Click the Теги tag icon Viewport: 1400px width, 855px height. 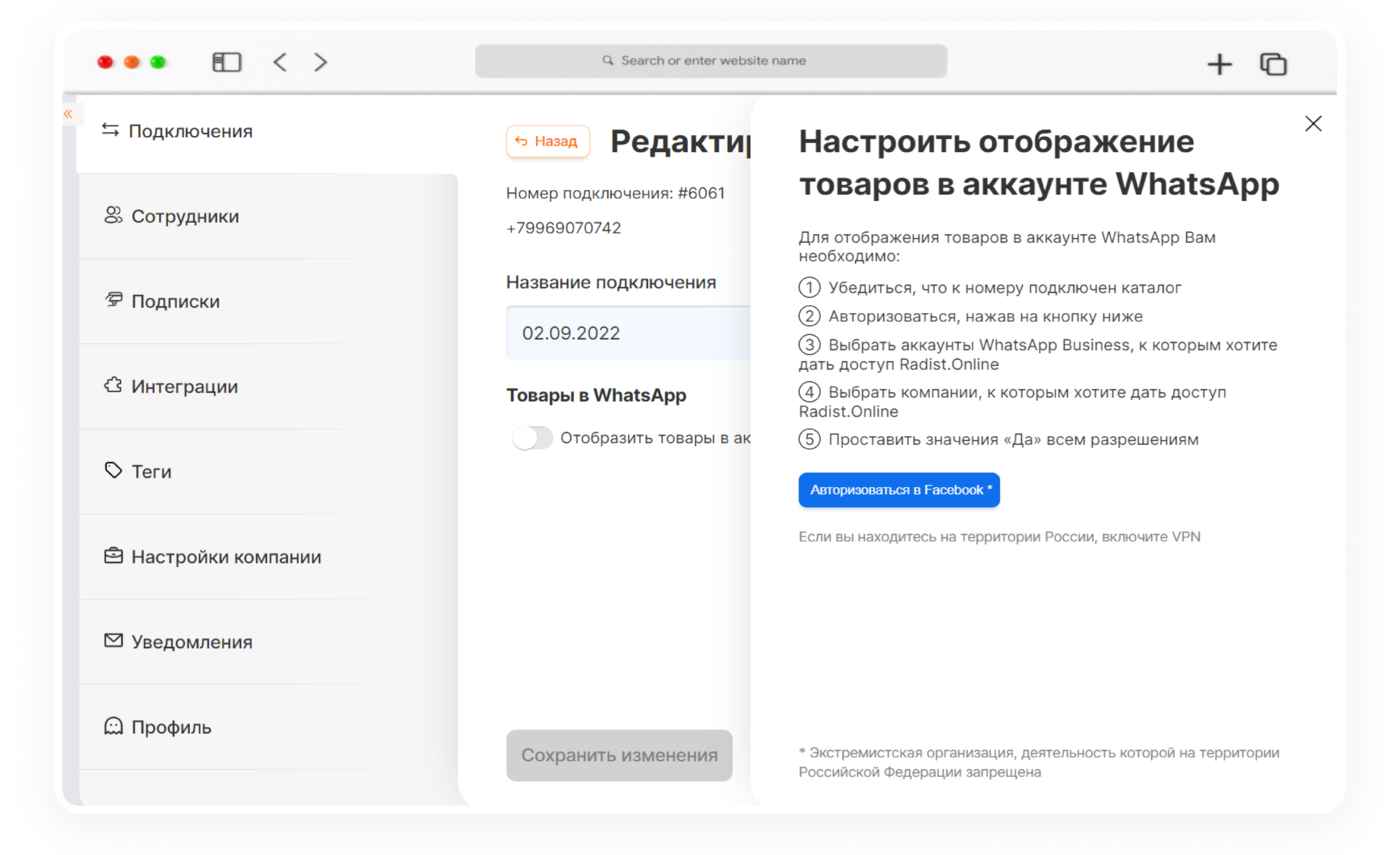click(113, 470)
